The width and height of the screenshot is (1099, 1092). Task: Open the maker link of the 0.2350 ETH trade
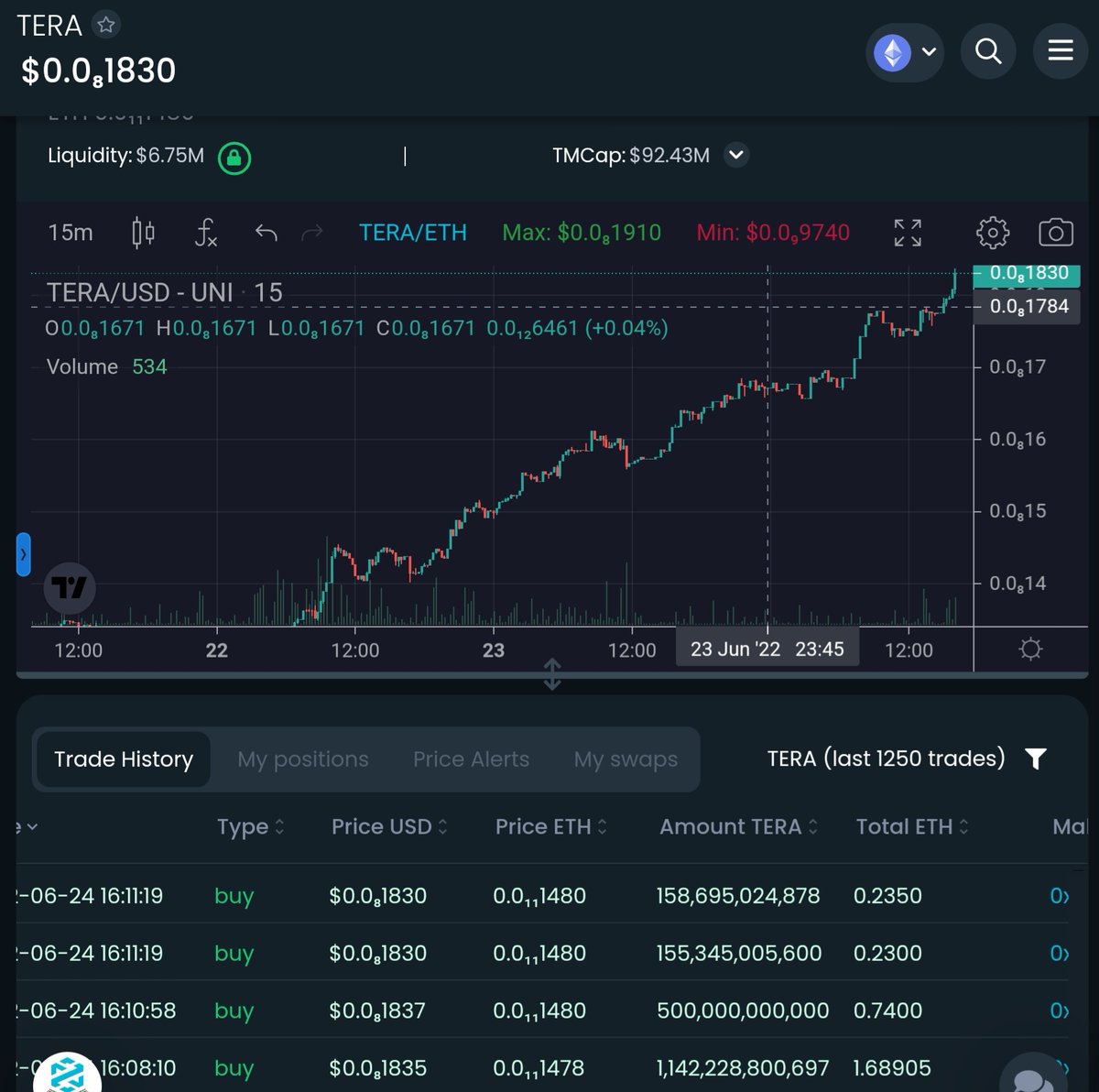pyautogui.click(x=1059, y=896)
